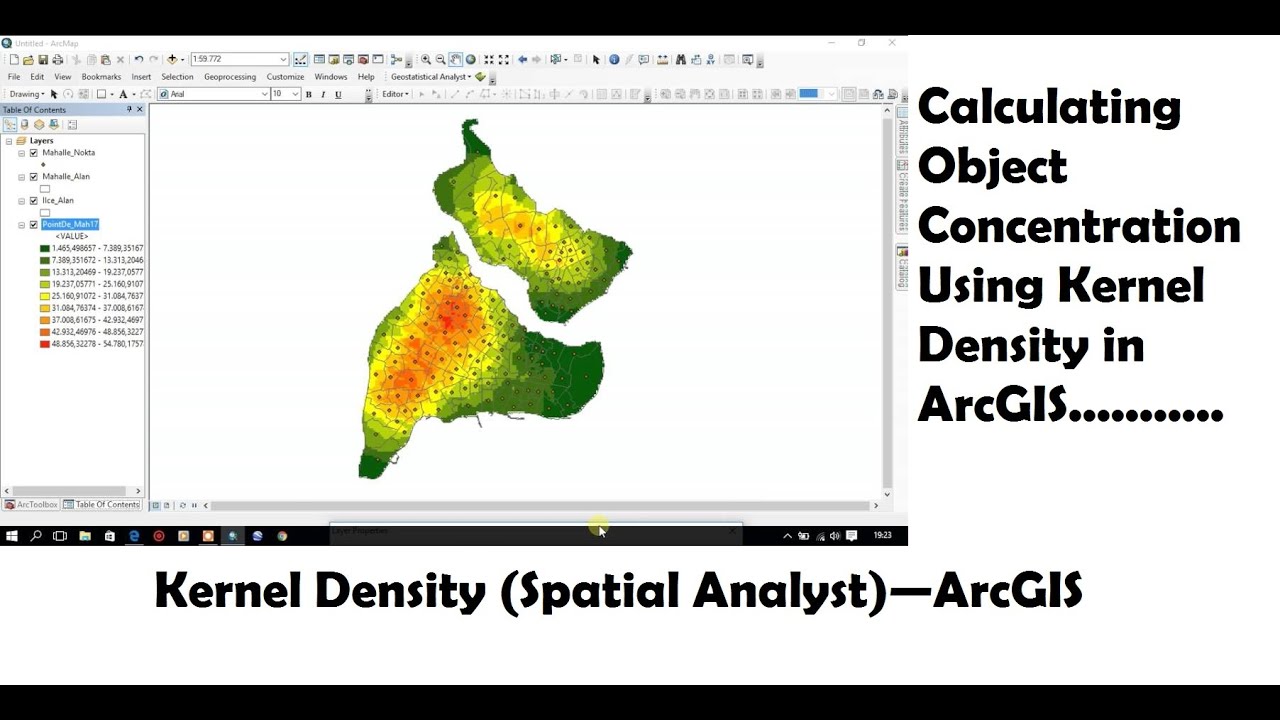The height and width of the screenshot is (720, 1280).
Task: Switch to Table Of Contents tab
Action: (101, 505)
